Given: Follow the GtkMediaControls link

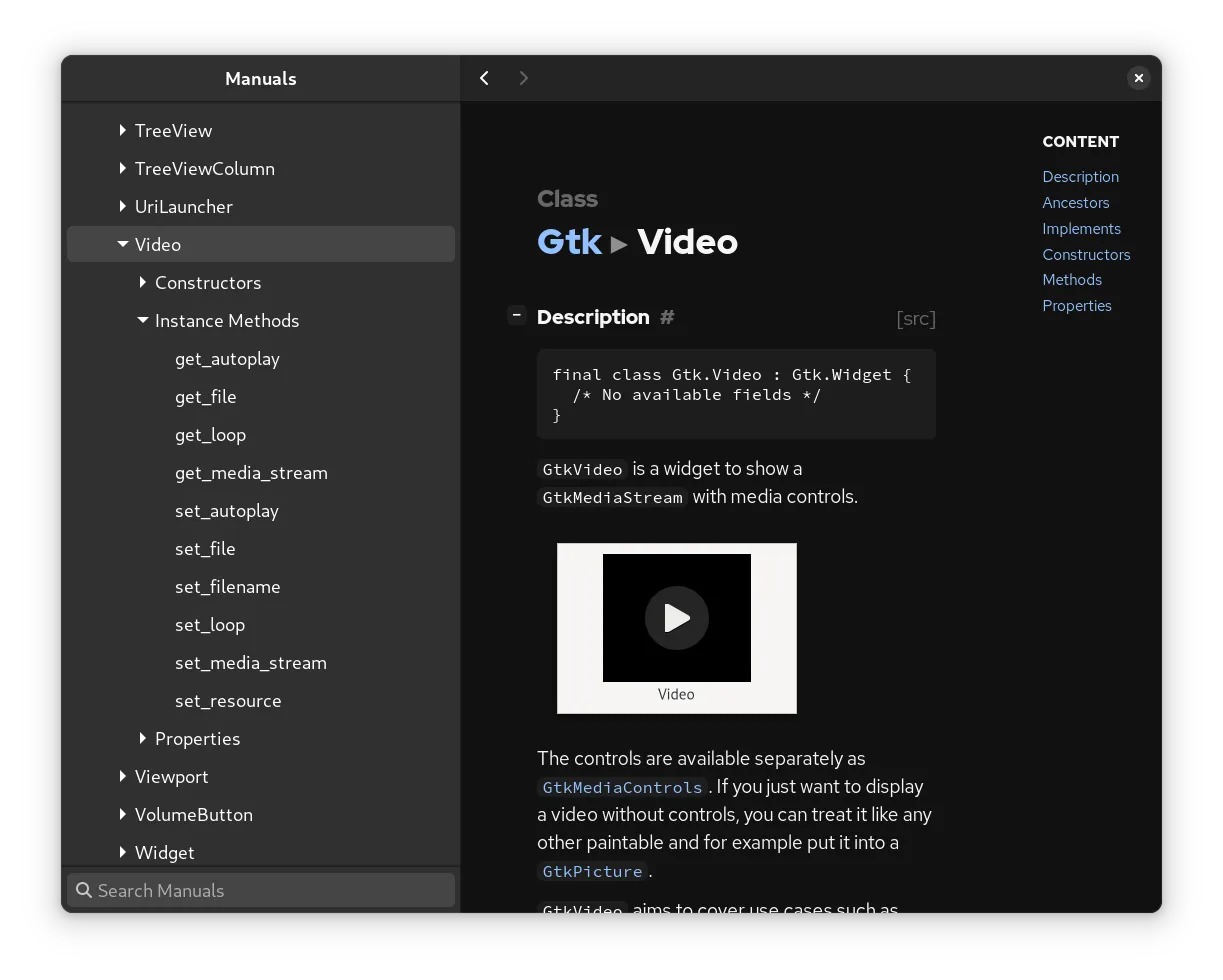Looking at the screenshot, I should (622, 787).
